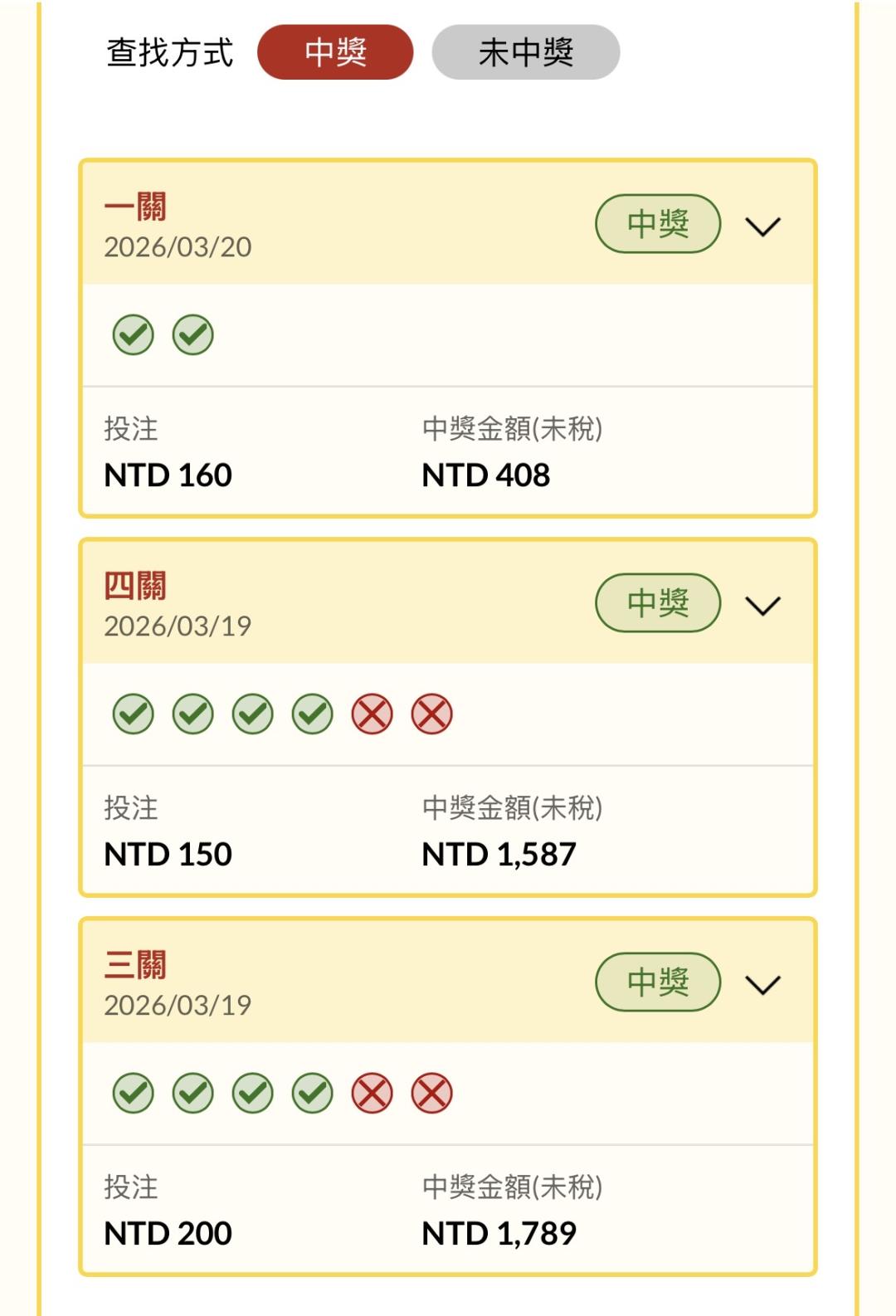This screenshot has width=896, height=1316.
Task: Click the NTD 1,789 winning amount
Action: [499, 1233]
